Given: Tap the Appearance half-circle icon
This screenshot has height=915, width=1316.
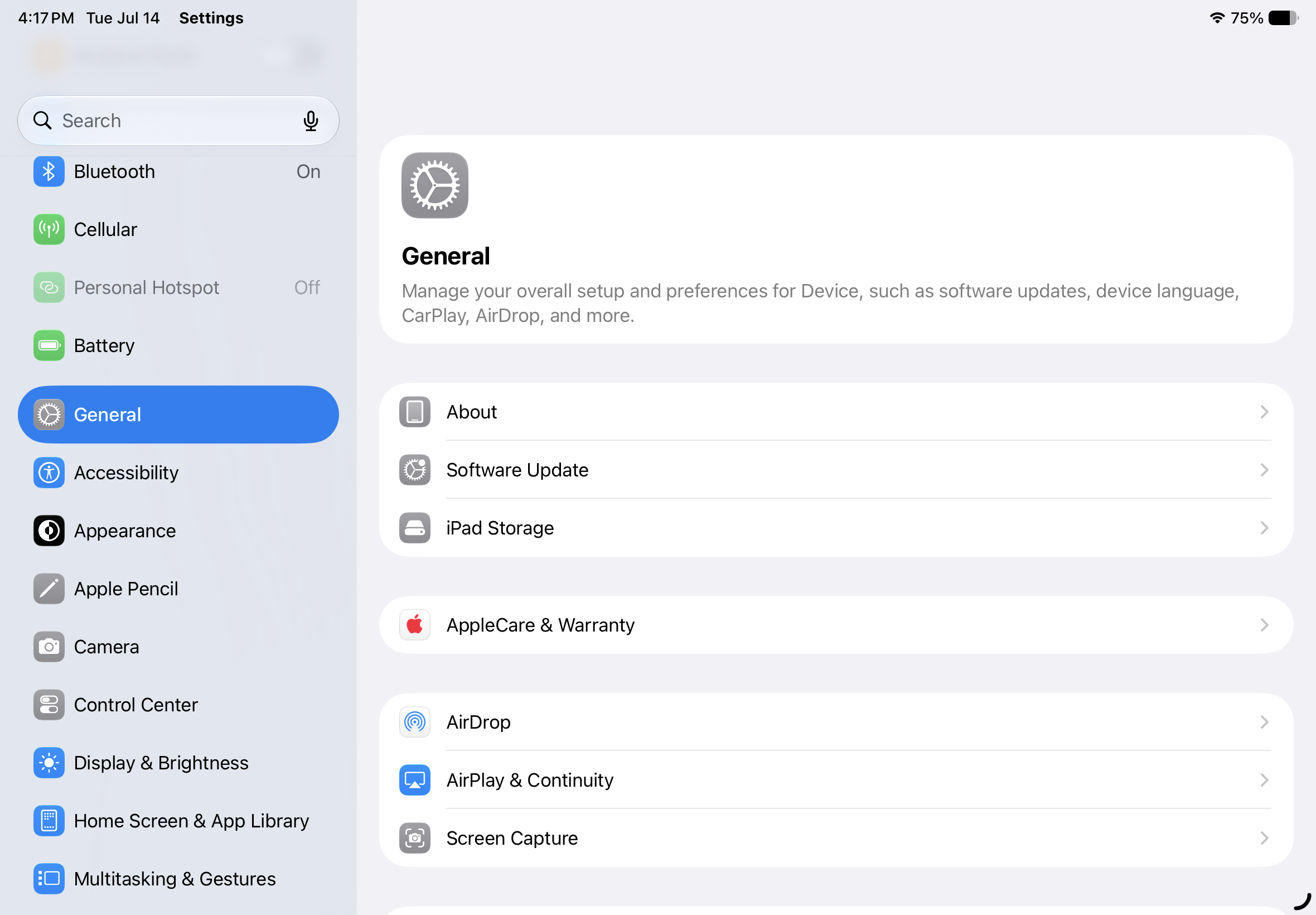Looking at the screenshot, I should coord(49,531).
